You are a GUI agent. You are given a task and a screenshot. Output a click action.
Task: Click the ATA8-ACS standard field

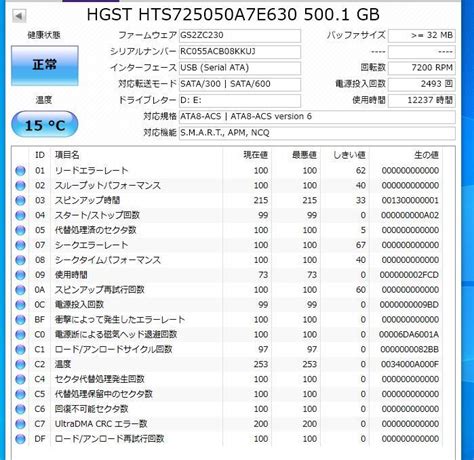317,116
